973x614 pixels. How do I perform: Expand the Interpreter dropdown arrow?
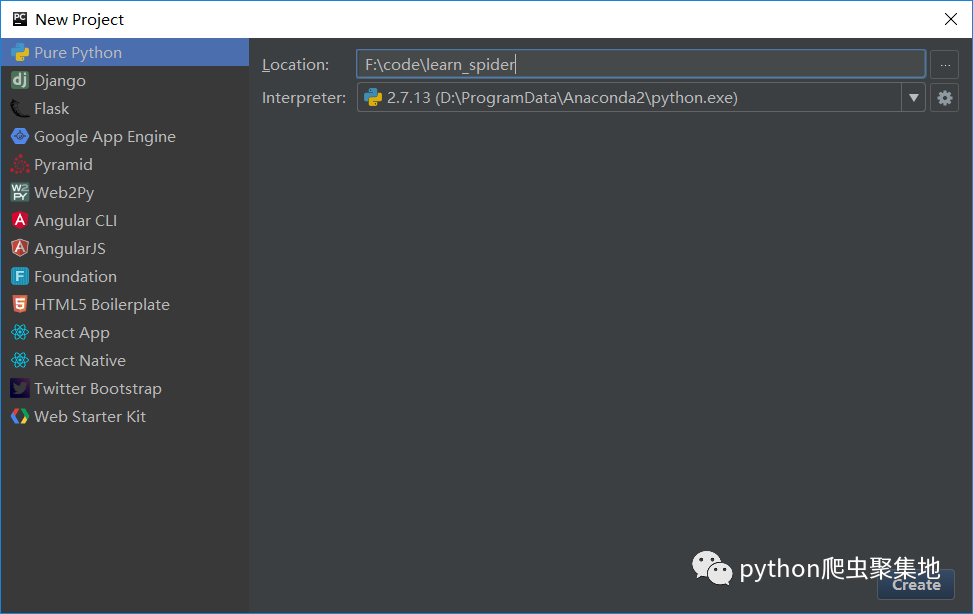(x=913, y=97)
